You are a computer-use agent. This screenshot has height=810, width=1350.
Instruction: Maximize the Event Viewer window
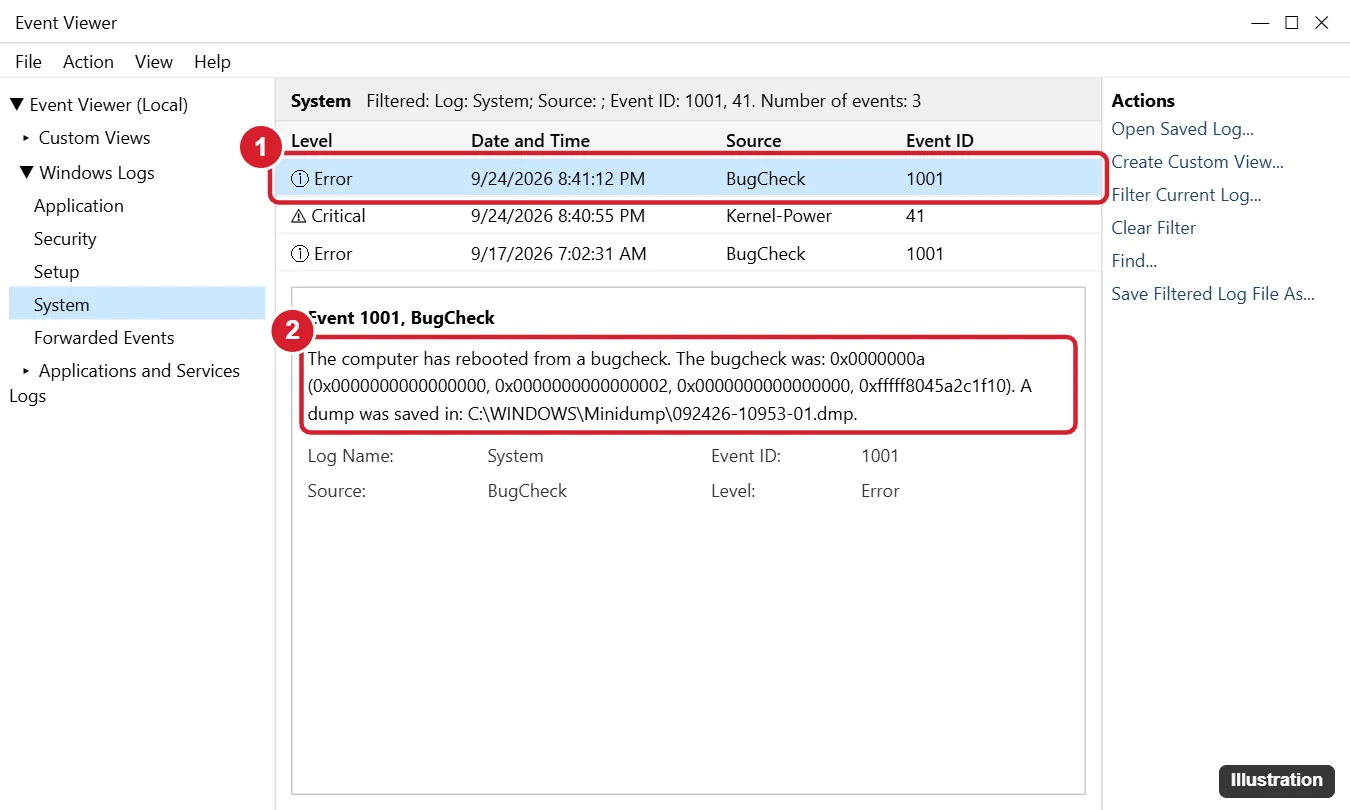(x=1291, y=23)
